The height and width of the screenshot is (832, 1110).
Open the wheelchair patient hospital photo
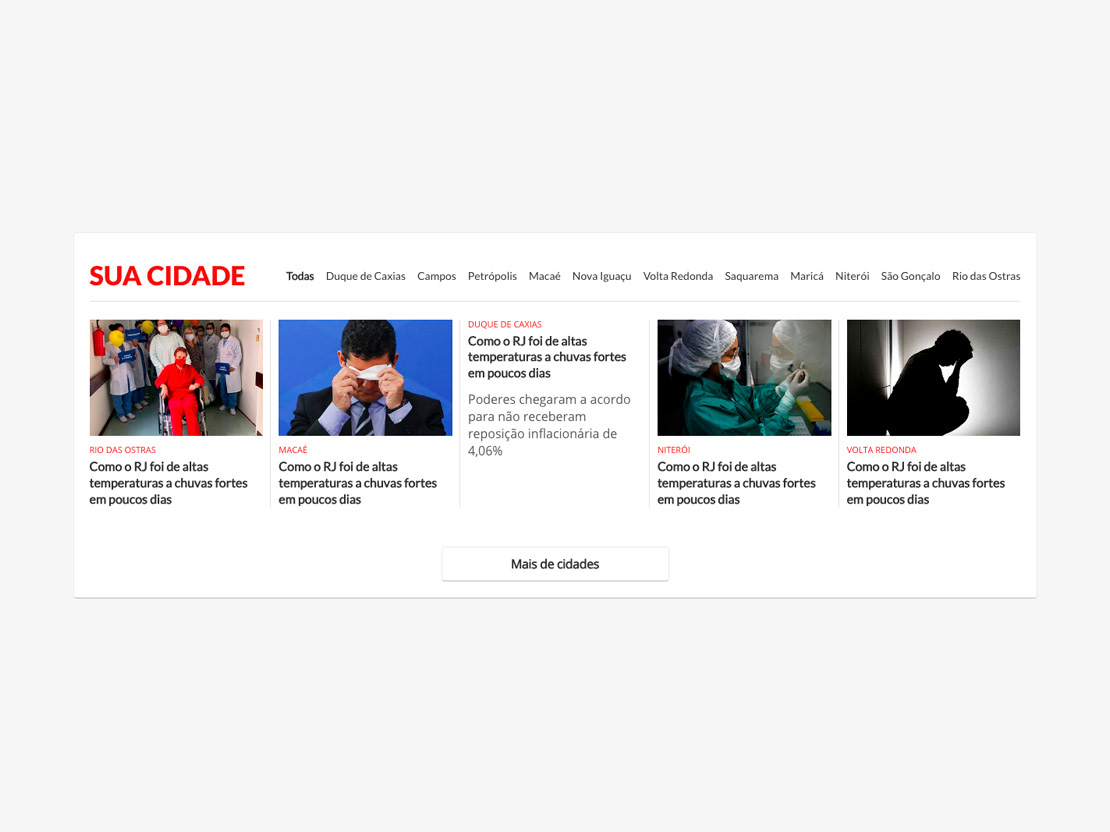(176, 377)
